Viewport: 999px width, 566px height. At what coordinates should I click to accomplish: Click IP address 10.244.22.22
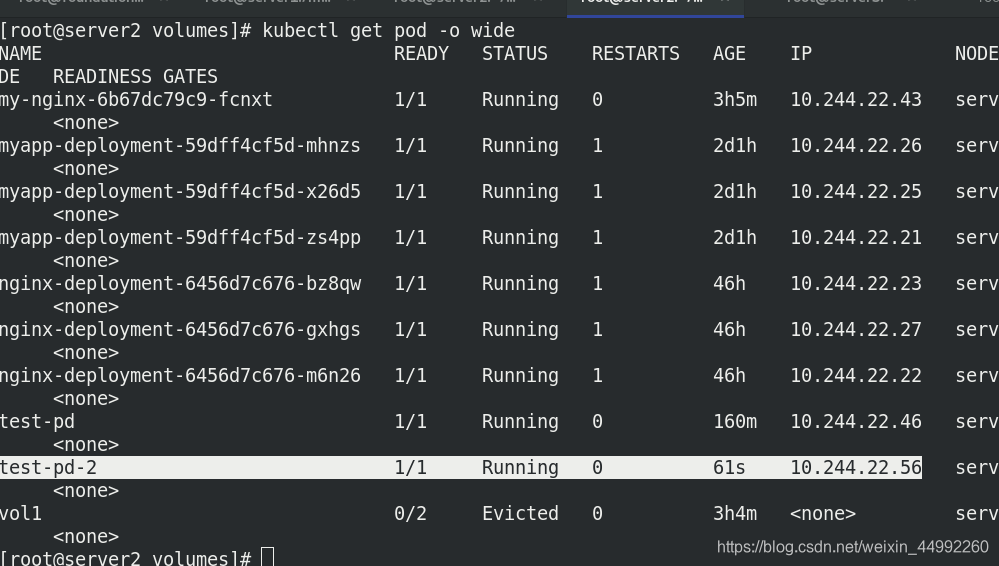[x=856, y=375]
